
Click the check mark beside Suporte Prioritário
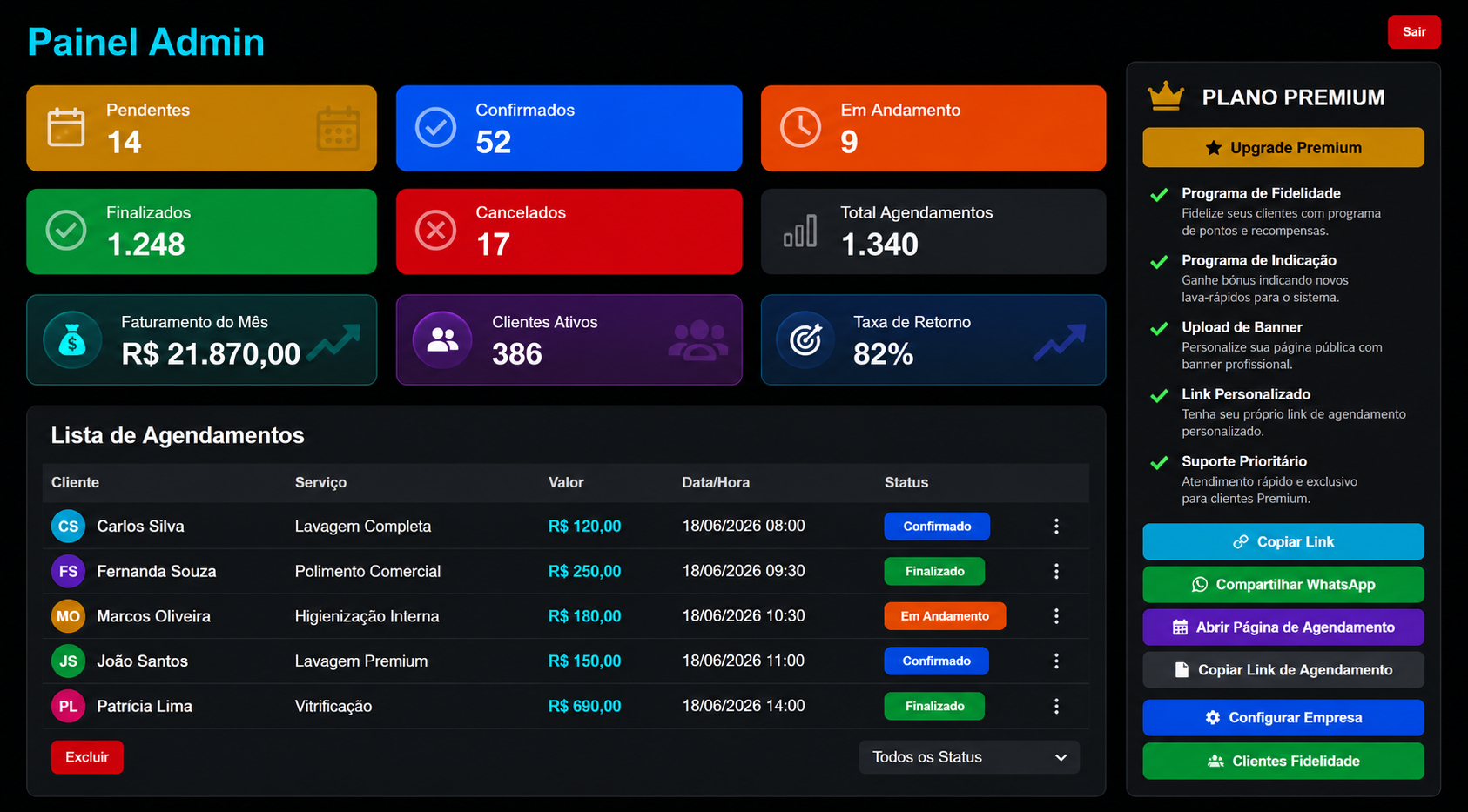click(1159, 463)
